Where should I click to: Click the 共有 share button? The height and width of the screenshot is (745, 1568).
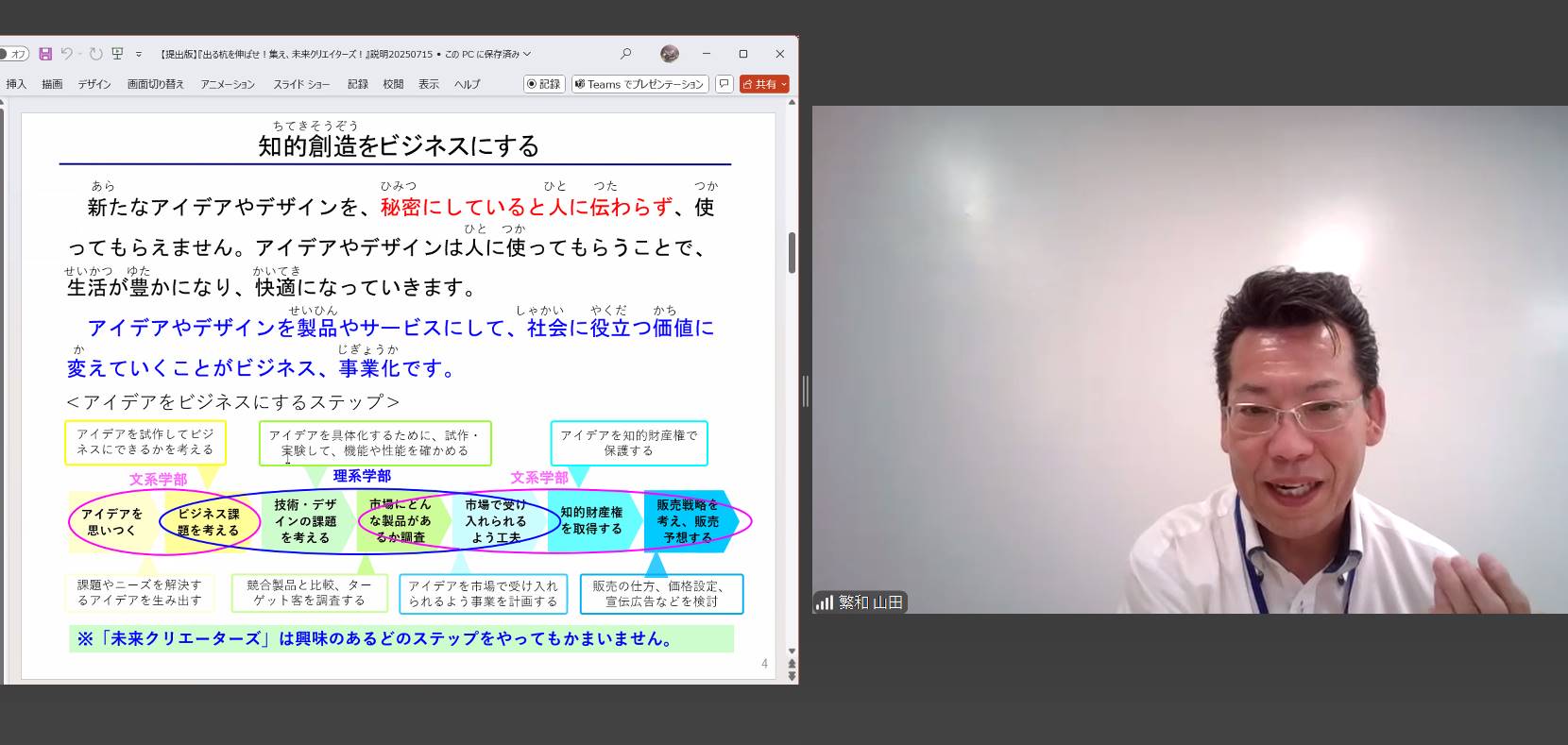click(764, 84)
